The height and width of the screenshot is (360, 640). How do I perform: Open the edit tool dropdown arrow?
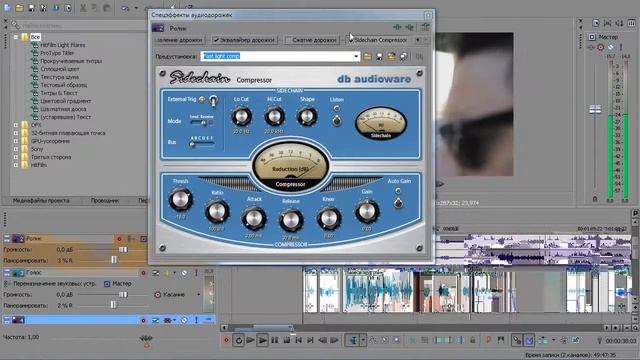point(363,340)
